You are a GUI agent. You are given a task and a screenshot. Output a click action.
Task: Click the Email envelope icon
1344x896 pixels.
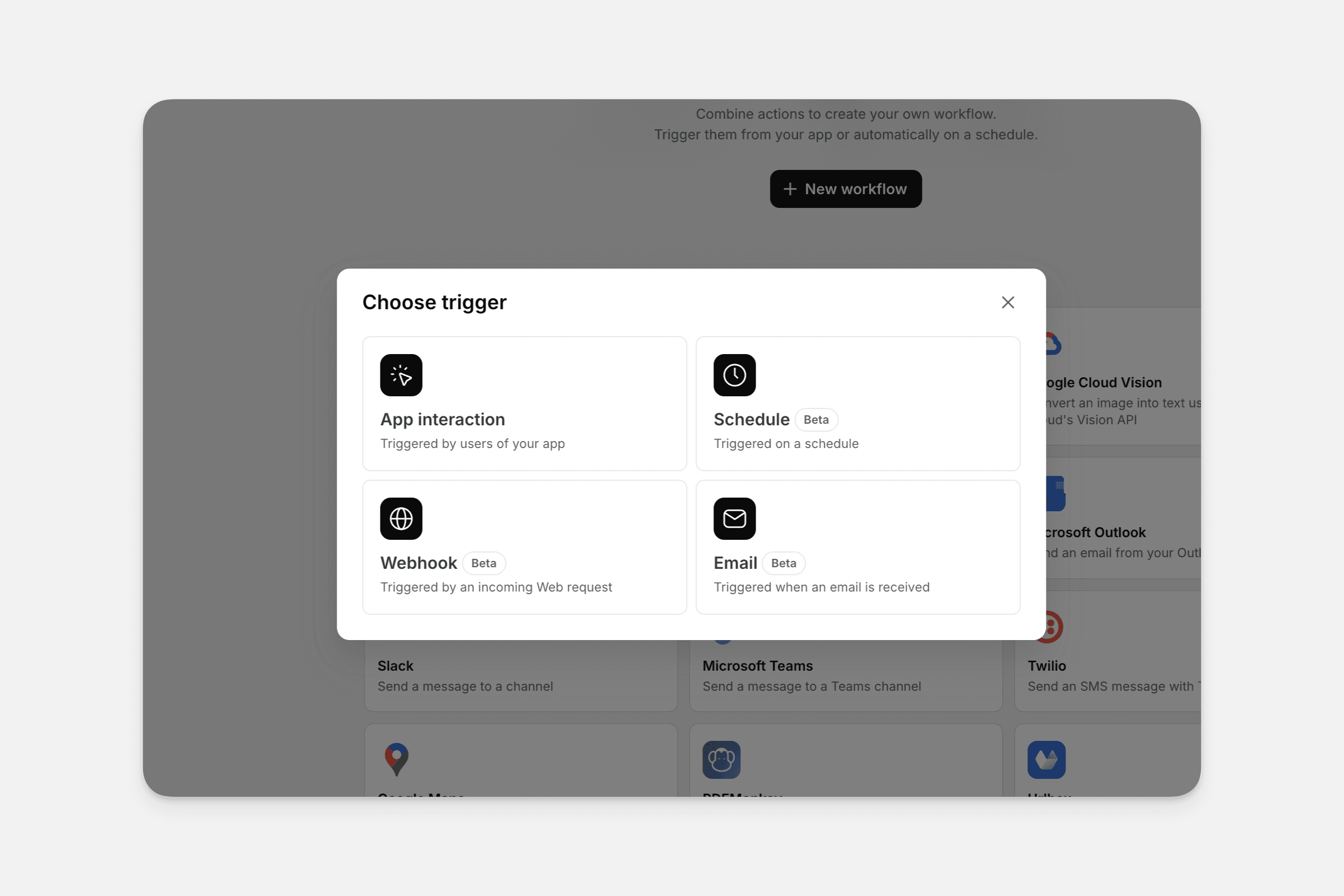coord(735,518)
